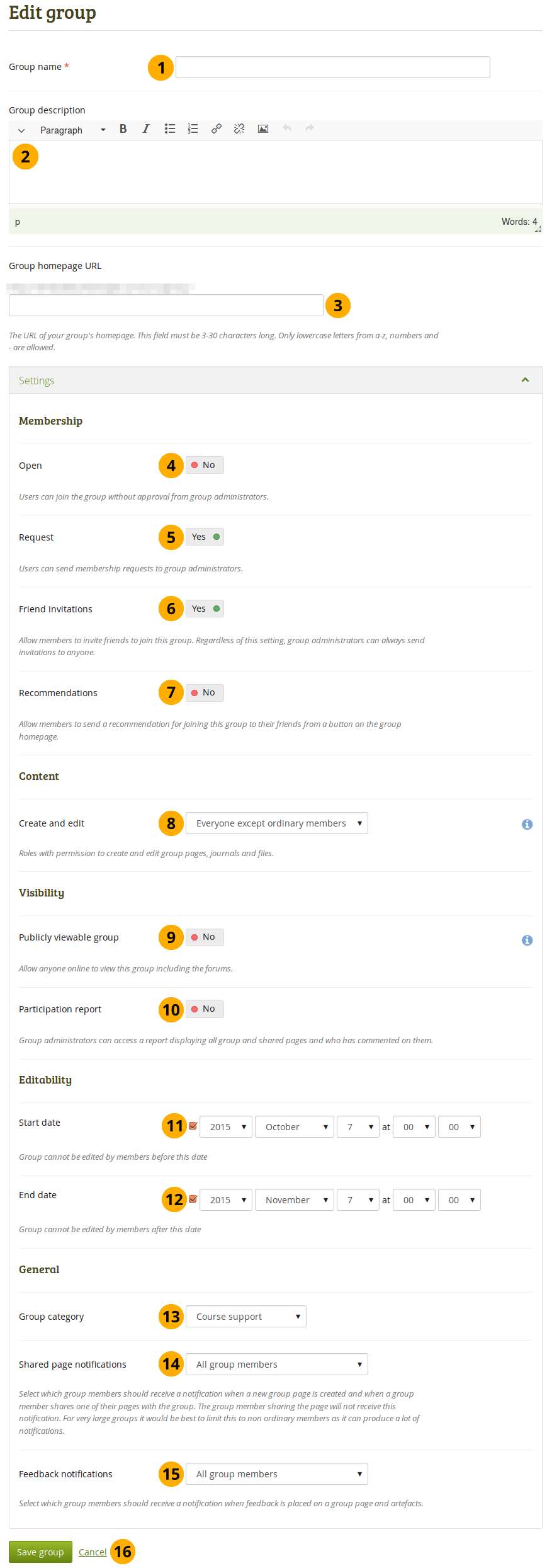Click the Group name text field
547x1568 pixels.
coord(332,67)
